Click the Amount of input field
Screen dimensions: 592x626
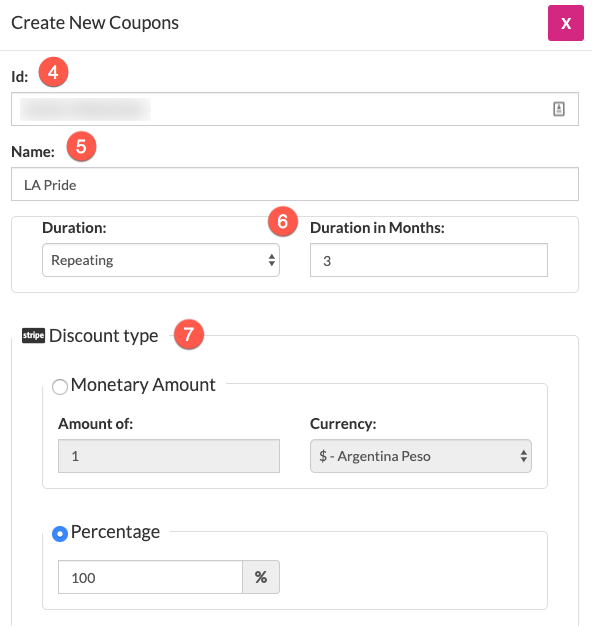[x=169, y=456]
